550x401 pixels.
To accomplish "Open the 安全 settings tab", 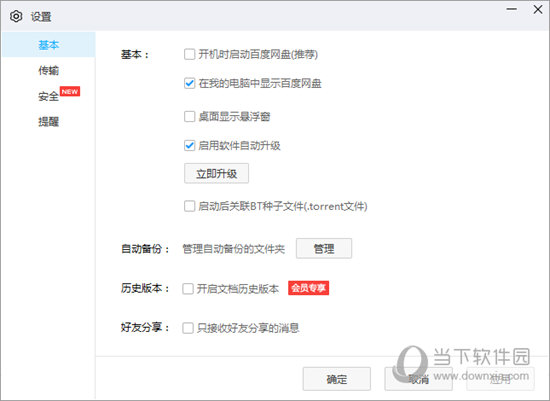I will 48,96.
